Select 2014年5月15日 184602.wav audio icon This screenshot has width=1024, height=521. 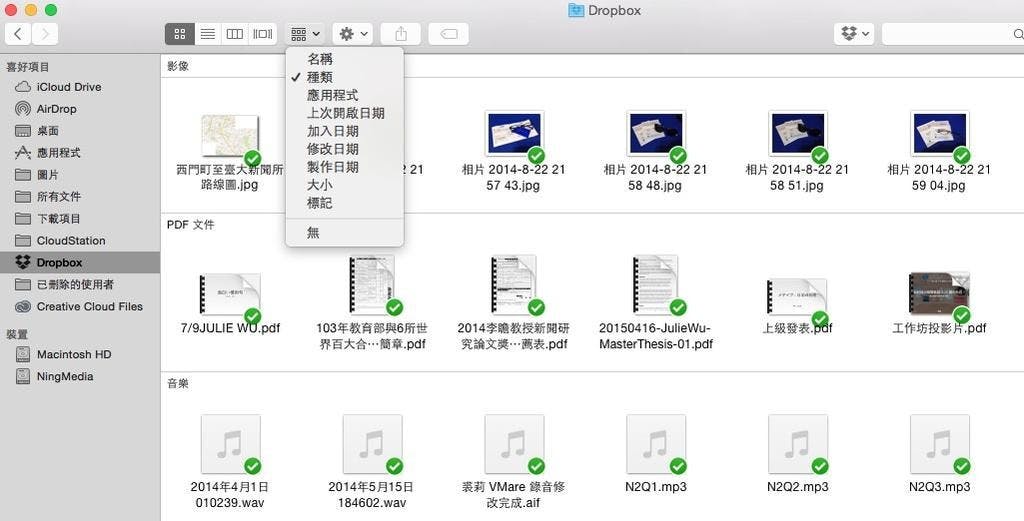click(x=372, y=444)
